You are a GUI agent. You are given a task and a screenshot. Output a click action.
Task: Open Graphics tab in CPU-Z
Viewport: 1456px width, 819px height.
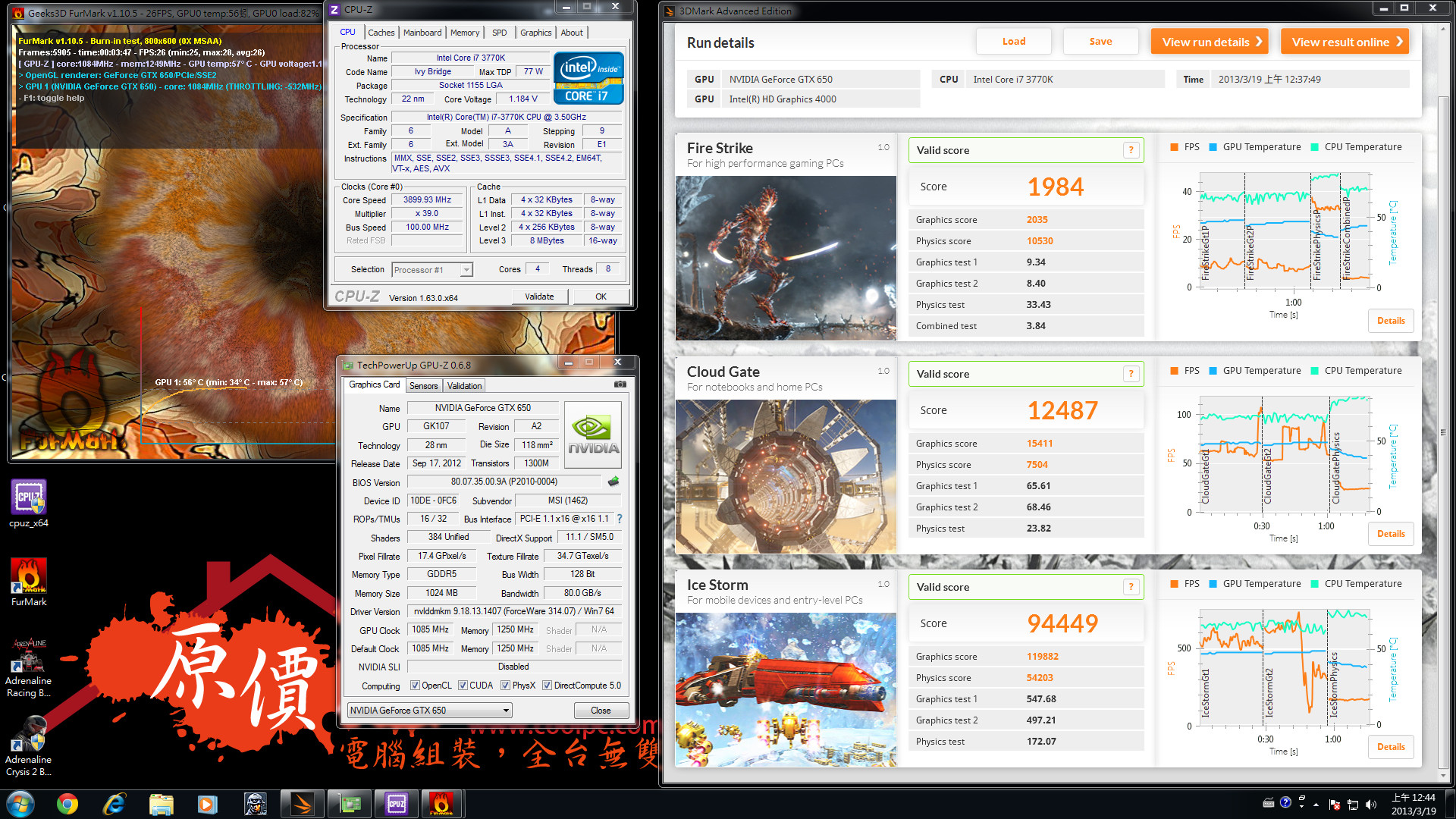[535, 33]
